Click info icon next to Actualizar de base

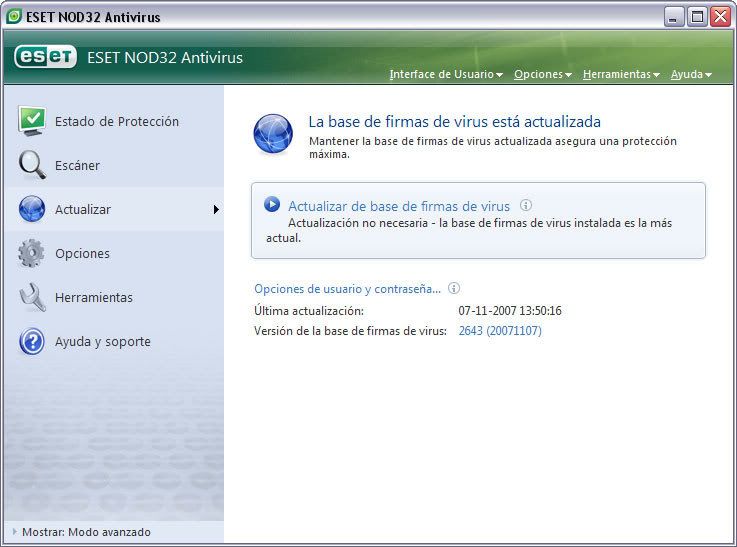(526, 205)
